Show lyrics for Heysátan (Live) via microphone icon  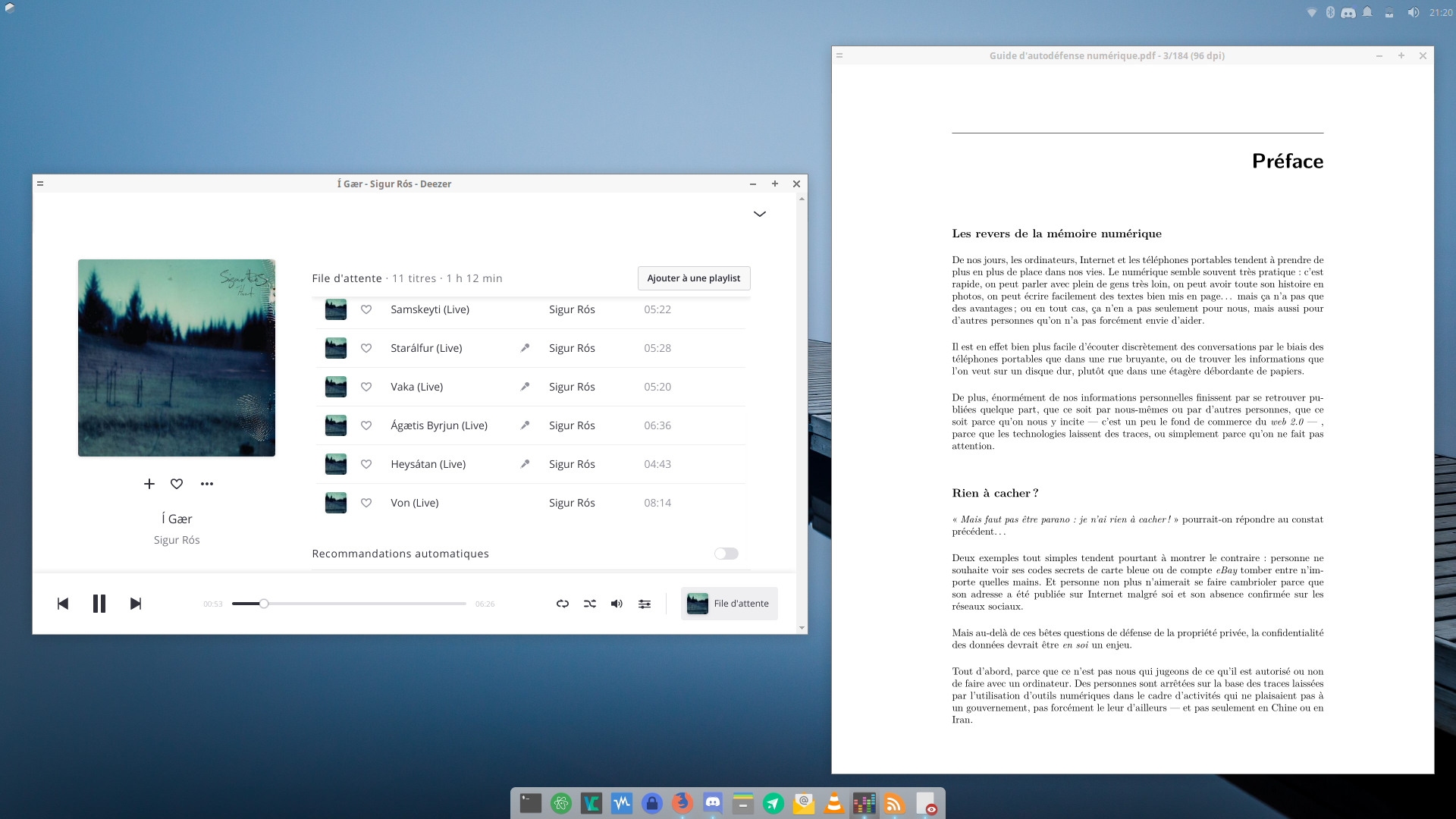click(x=525, y=464)
